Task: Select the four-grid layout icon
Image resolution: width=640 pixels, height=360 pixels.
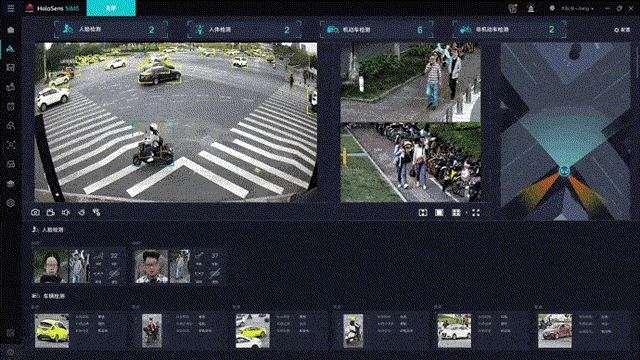Action: (x=456, y=213)
